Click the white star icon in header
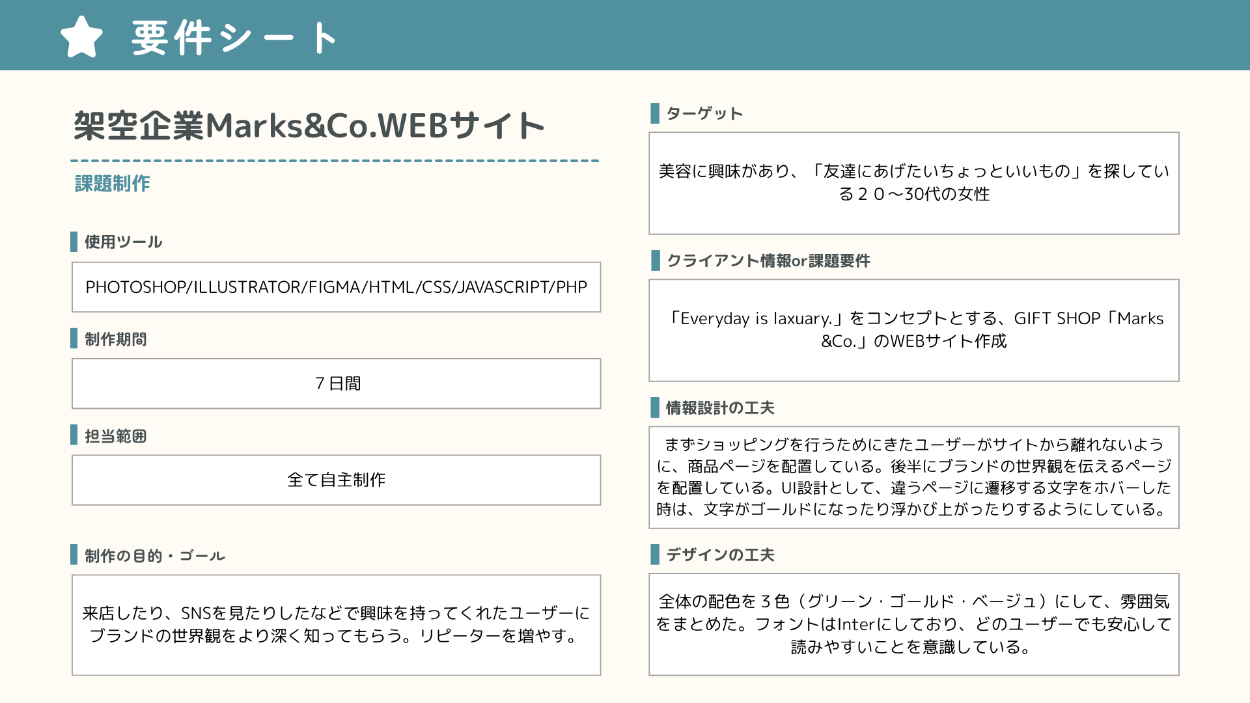This screenshot has width=1250, height=703. 82,36
